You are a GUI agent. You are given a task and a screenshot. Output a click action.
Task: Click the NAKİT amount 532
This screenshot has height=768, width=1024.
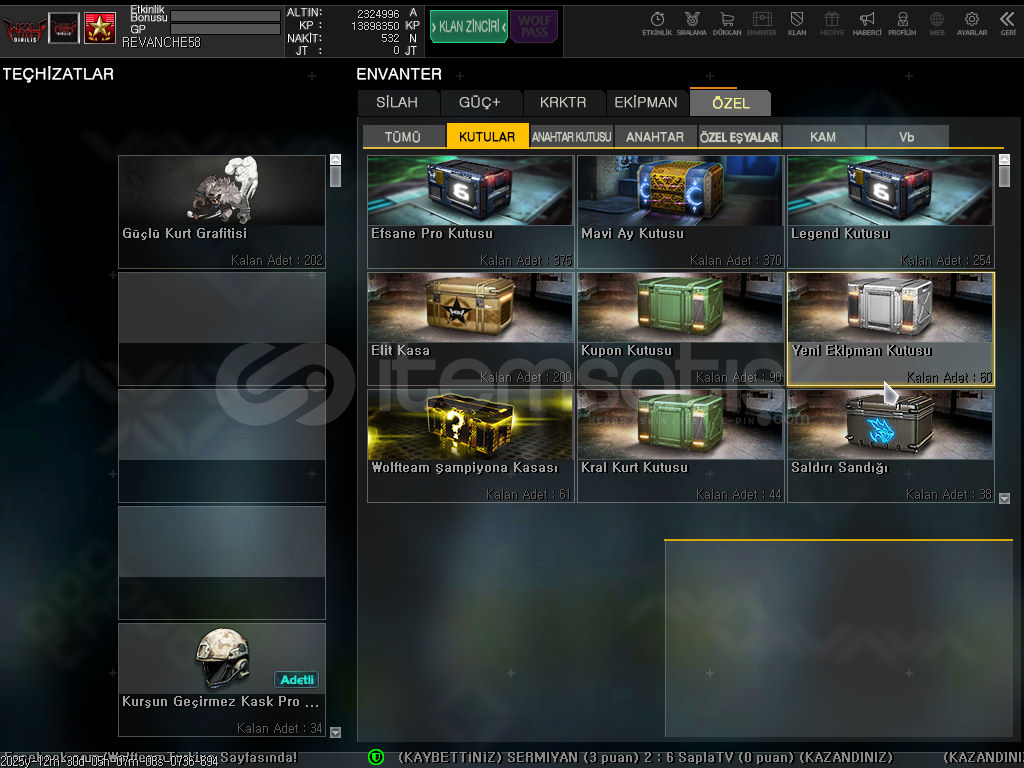390,39
